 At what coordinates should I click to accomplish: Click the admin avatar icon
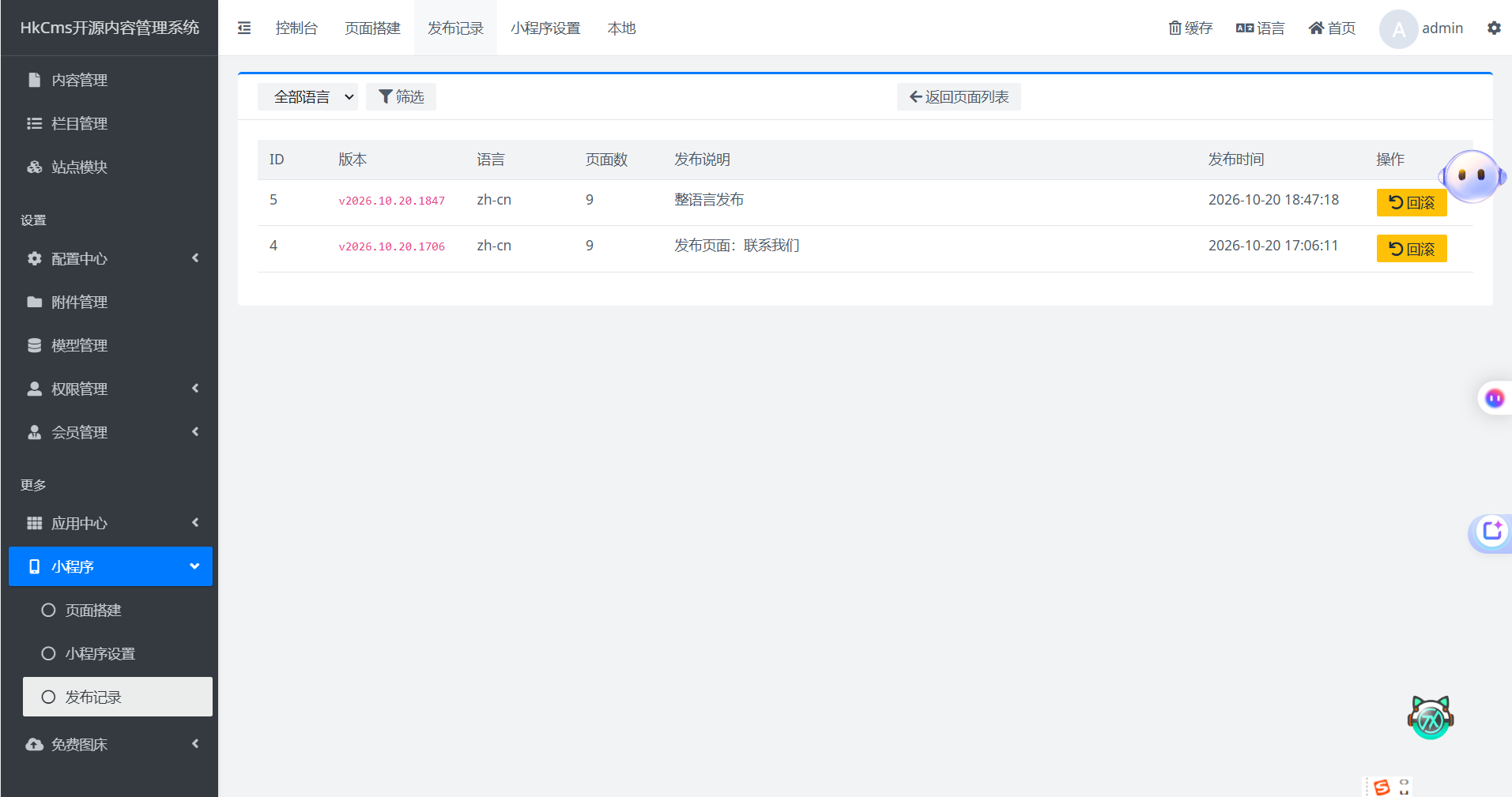1398,29
